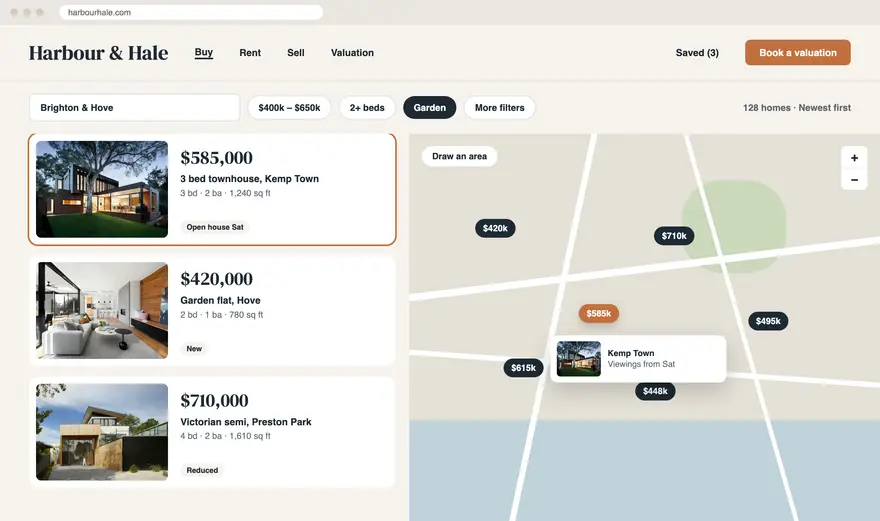Open Garden flat, Hove listing
880x521 pixels.
tap(220, 300)
